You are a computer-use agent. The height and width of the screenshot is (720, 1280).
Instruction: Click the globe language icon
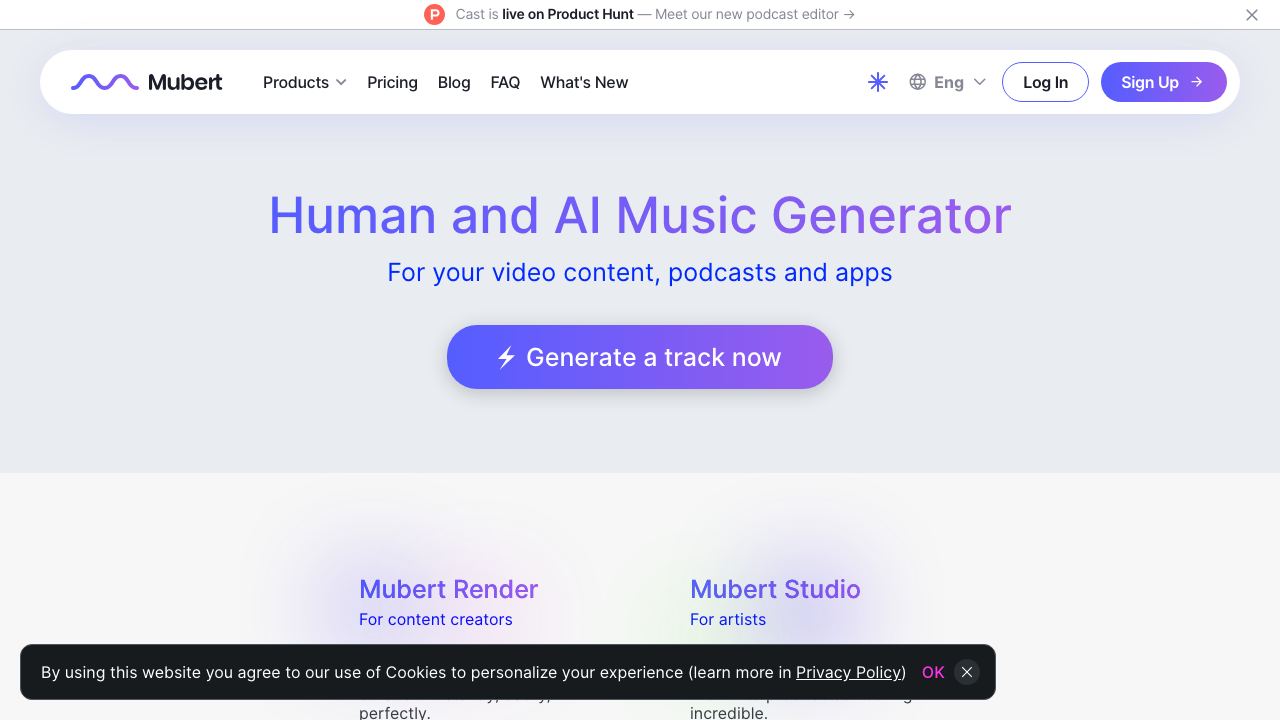tap(918, 82)
